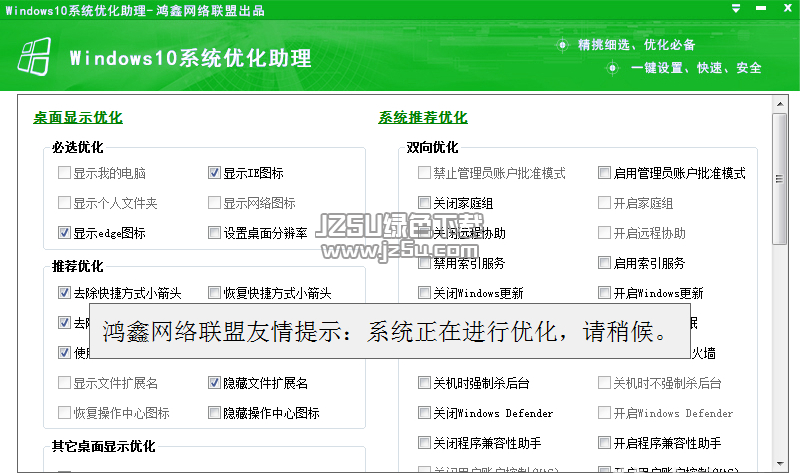
Task: Toggle 关机时不强制杀后台 checkbox
Action: point(604,382)
